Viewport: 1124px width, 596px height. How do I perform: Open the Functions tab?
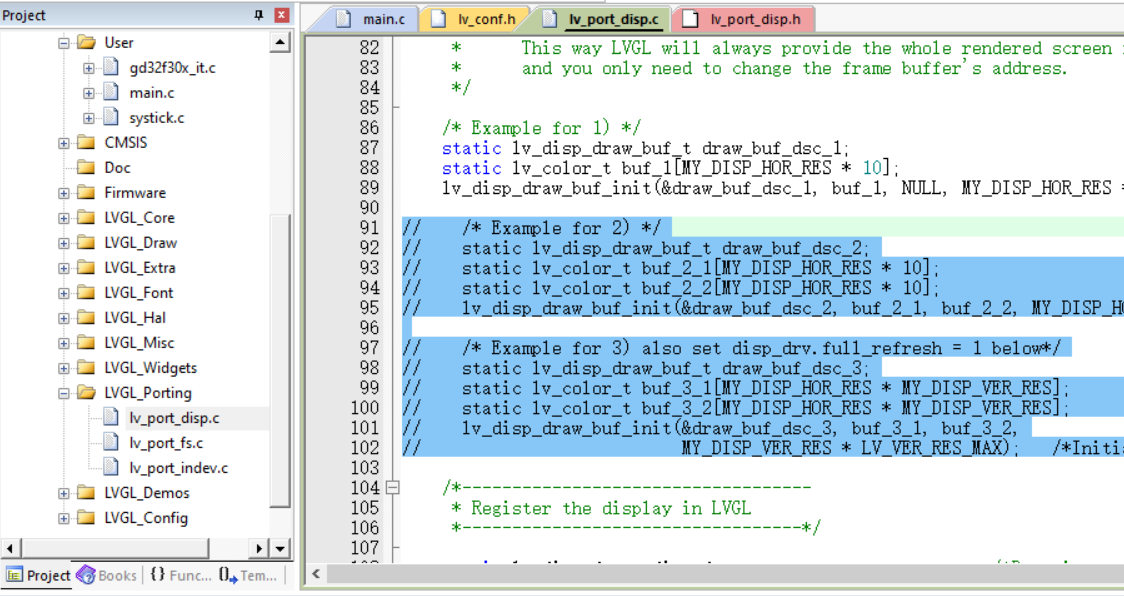coord(180,575)
